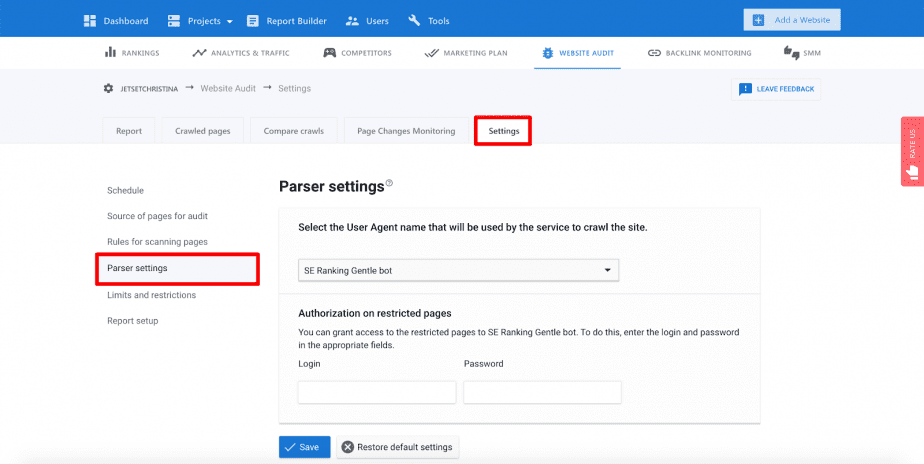The height and width of the screenshot is (464, 924).
Task: Click the Website Audit bug icon
Action: click(548, 52)
